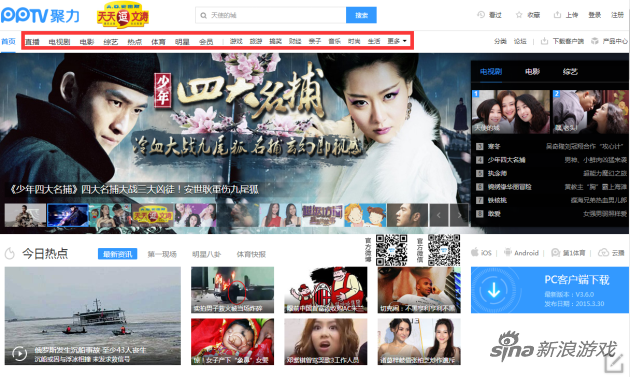
Task: Play the shipwreck news video
Action: (x=20, y=354)
